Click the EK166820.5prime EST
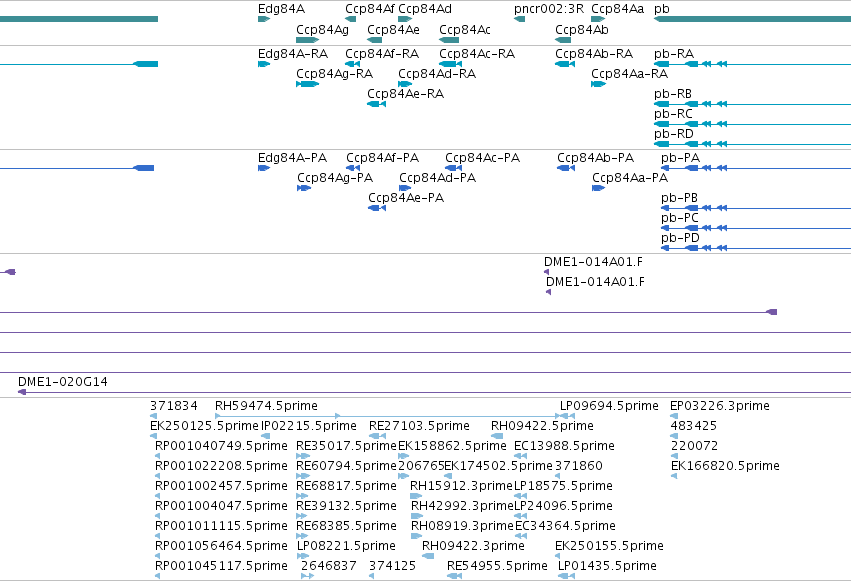 coord(674,476)
